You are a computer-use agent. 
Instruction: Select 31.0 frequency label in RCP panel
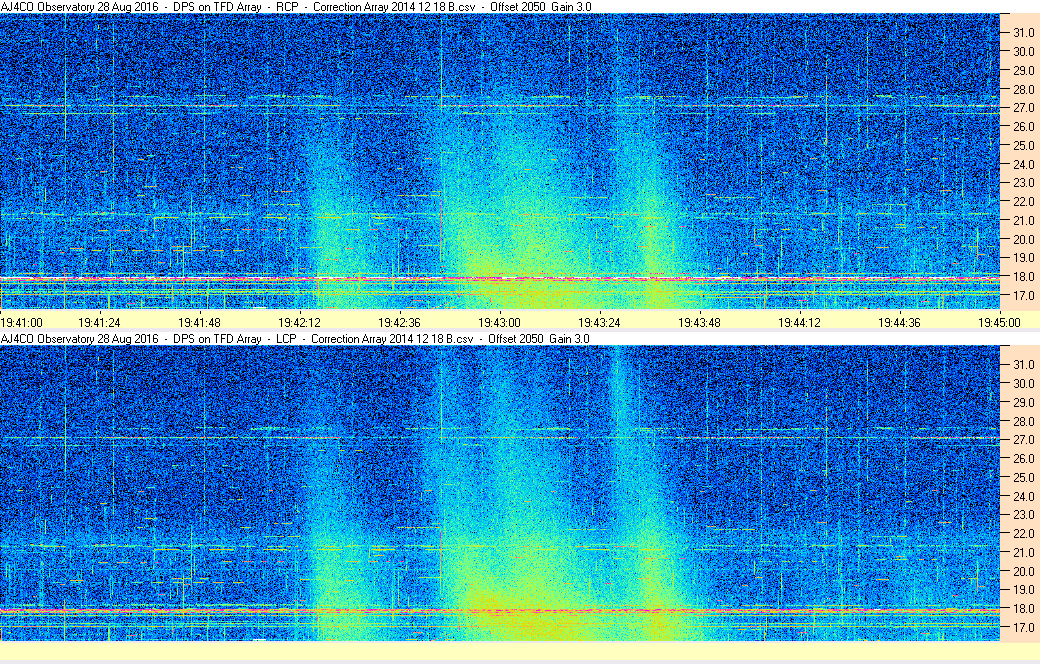click(1023, 33)
